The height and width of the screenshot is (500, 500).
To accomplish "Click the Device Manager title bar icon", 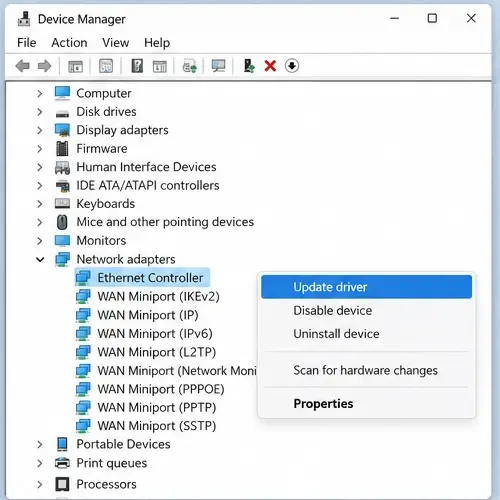I will point(24,19).
